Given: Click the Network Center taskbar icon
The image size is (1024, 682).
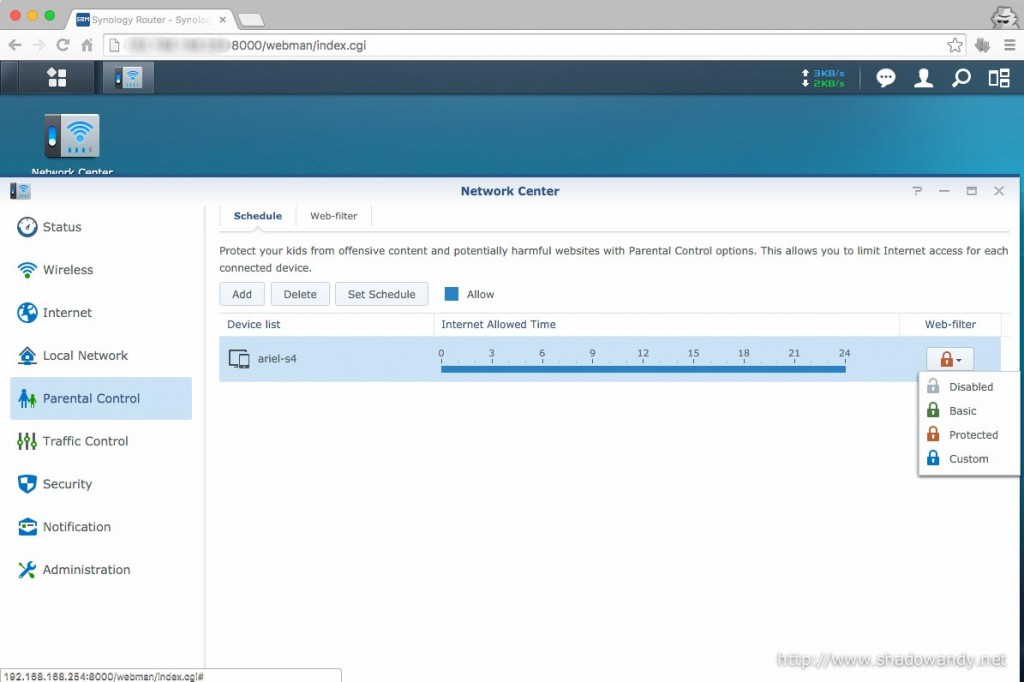Looking at the screenshot, I should (x=128, y=78).
